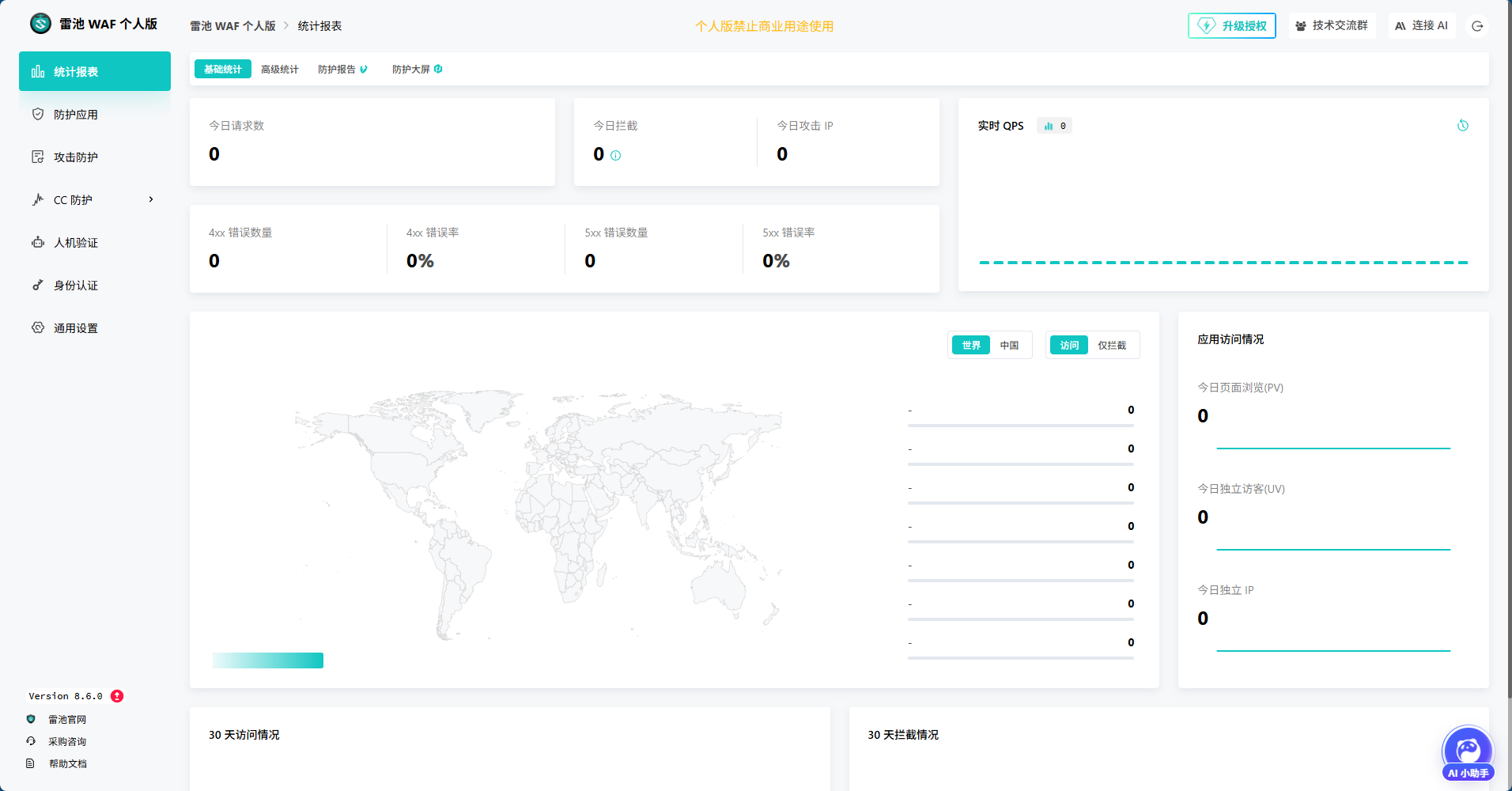The width and height of the screenshot is (1512, 791).
Task: Open the 统计报表 sidebar item
Action: tap(95, 71)
